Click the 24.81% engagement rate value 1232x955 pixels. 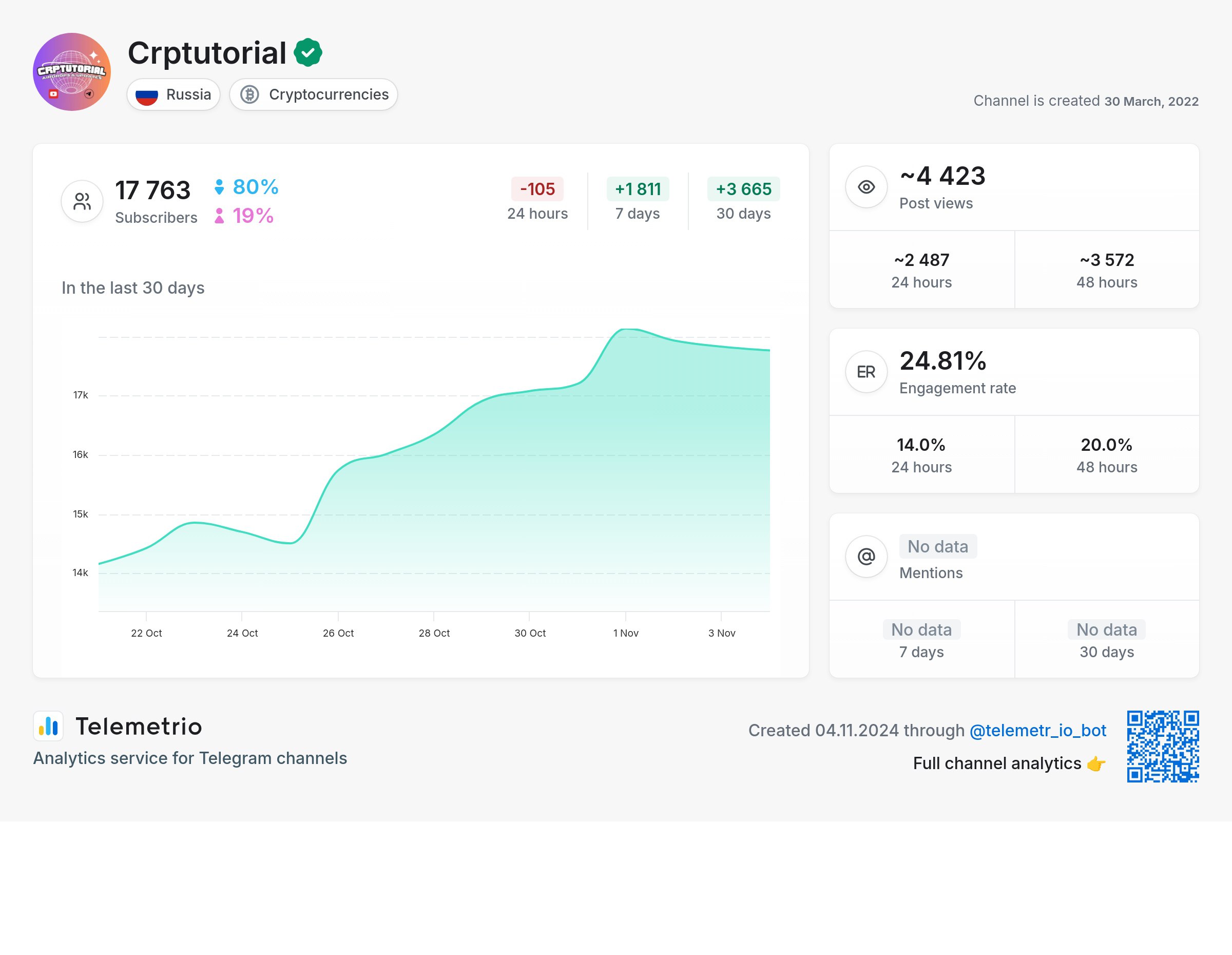point(942,361)
